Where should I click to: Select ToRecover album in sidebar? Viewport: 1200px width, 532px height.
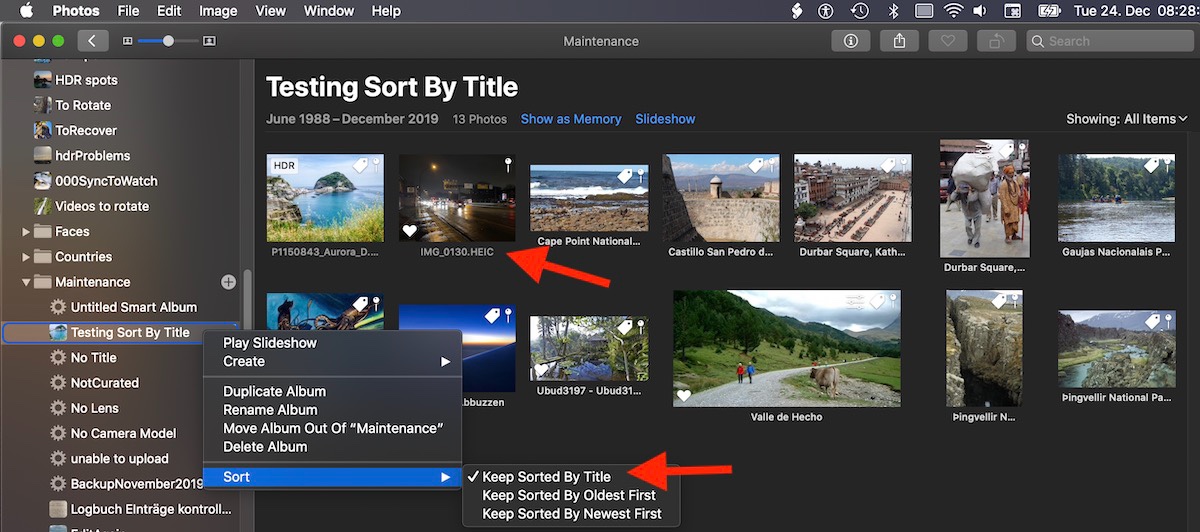click(x=86, y=130)
